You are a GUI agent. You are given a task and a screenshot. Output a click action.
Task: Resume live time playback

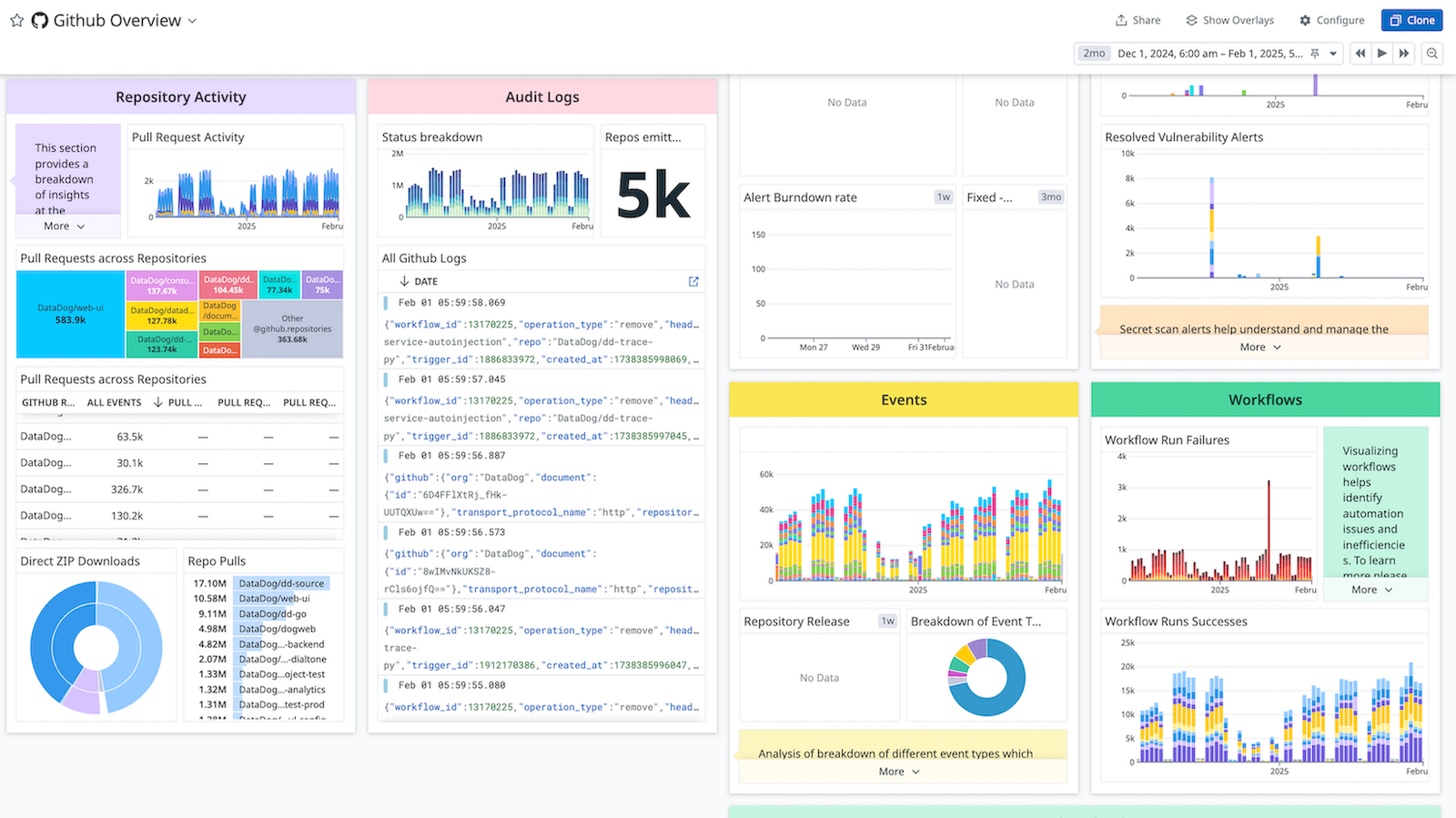click(x=1382, y=54)
